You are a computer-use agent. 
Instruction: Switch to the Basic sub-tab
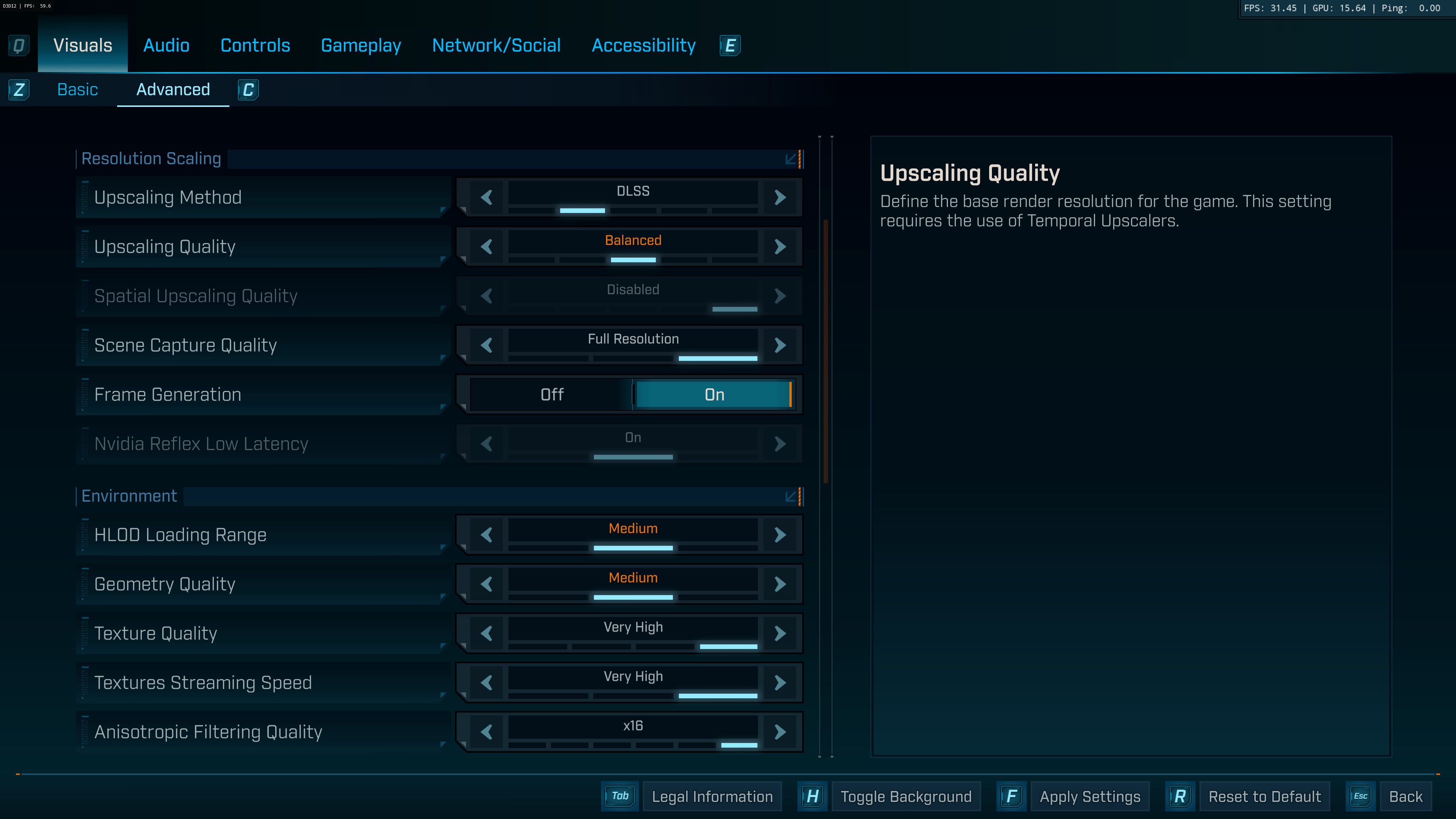tap(77, 90)
